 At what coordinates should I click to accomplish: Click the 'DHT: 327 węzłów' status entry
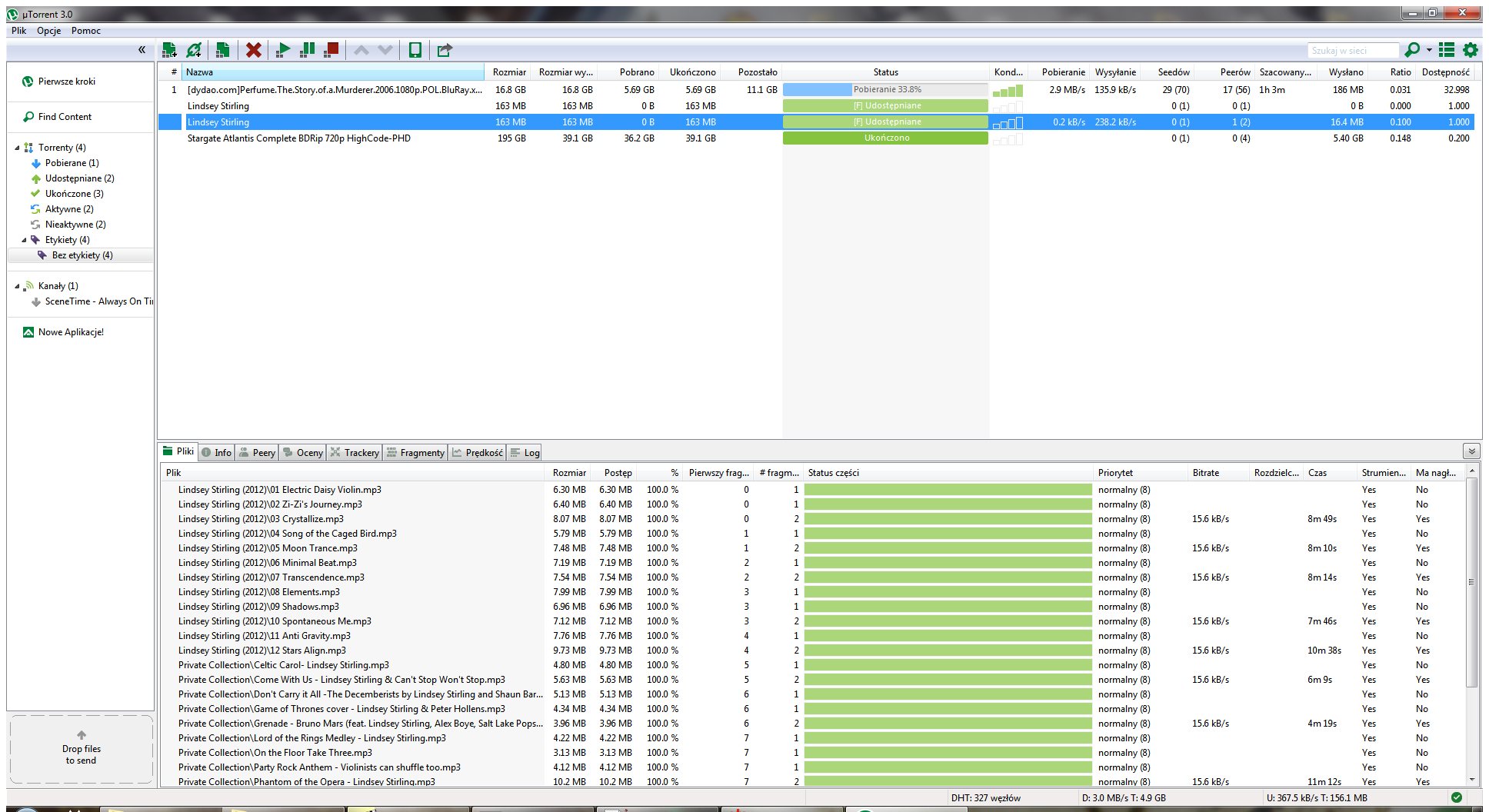click(x=985, y=798)
